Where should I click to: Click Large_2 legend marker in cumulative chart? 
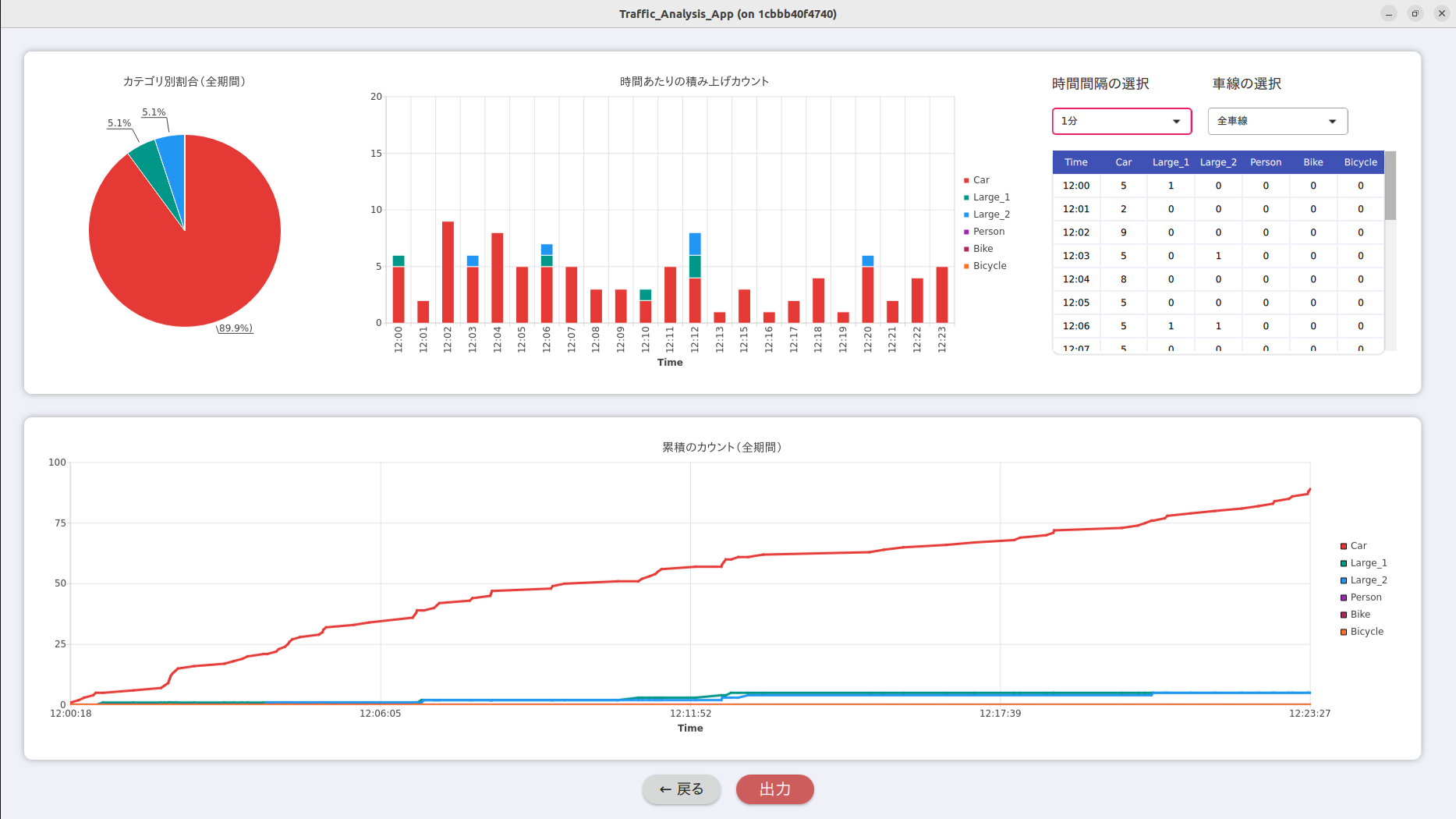coord(1344,580)
